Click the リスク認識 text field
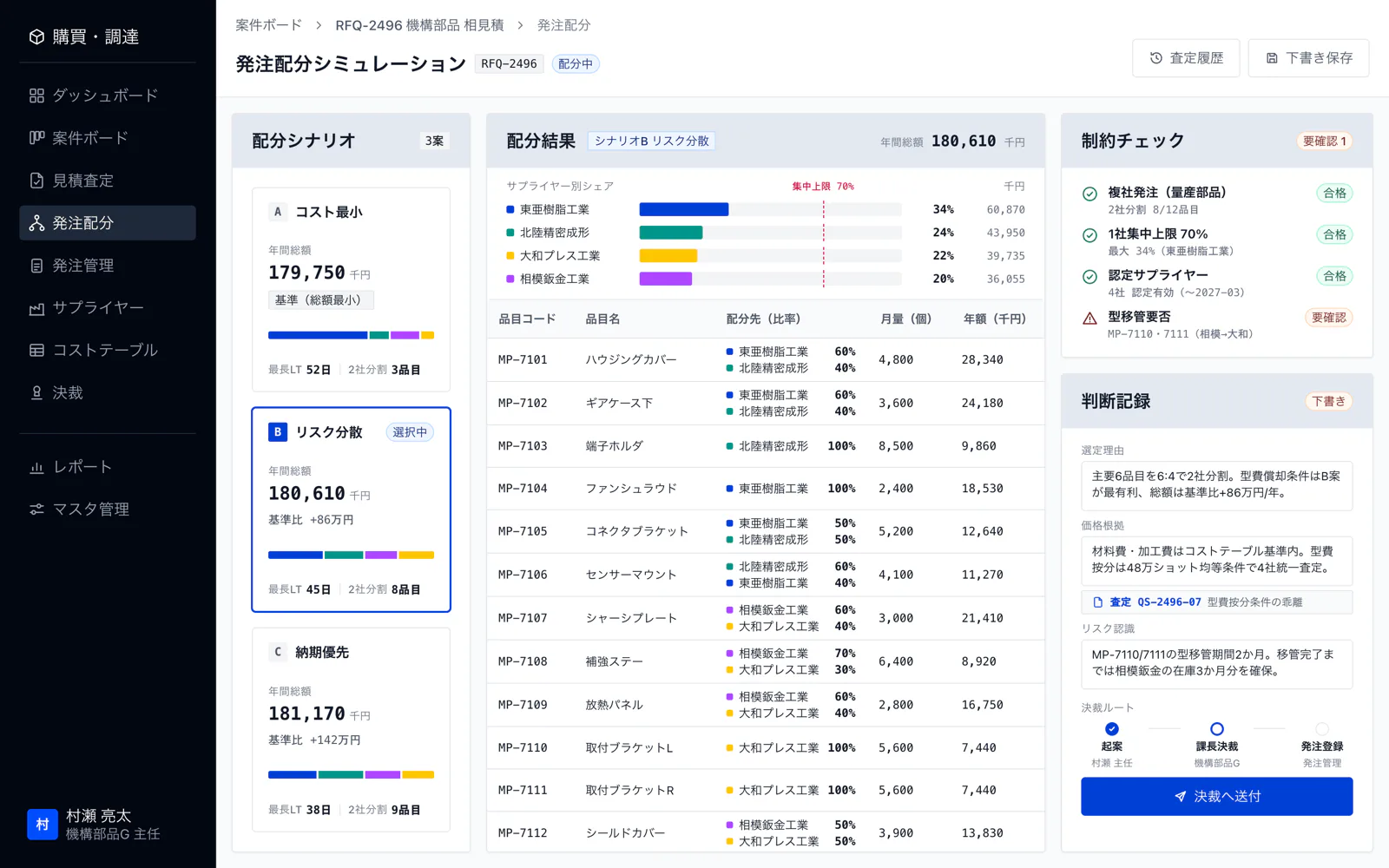Viewport: 1389px width, 868px height. 1217,663
